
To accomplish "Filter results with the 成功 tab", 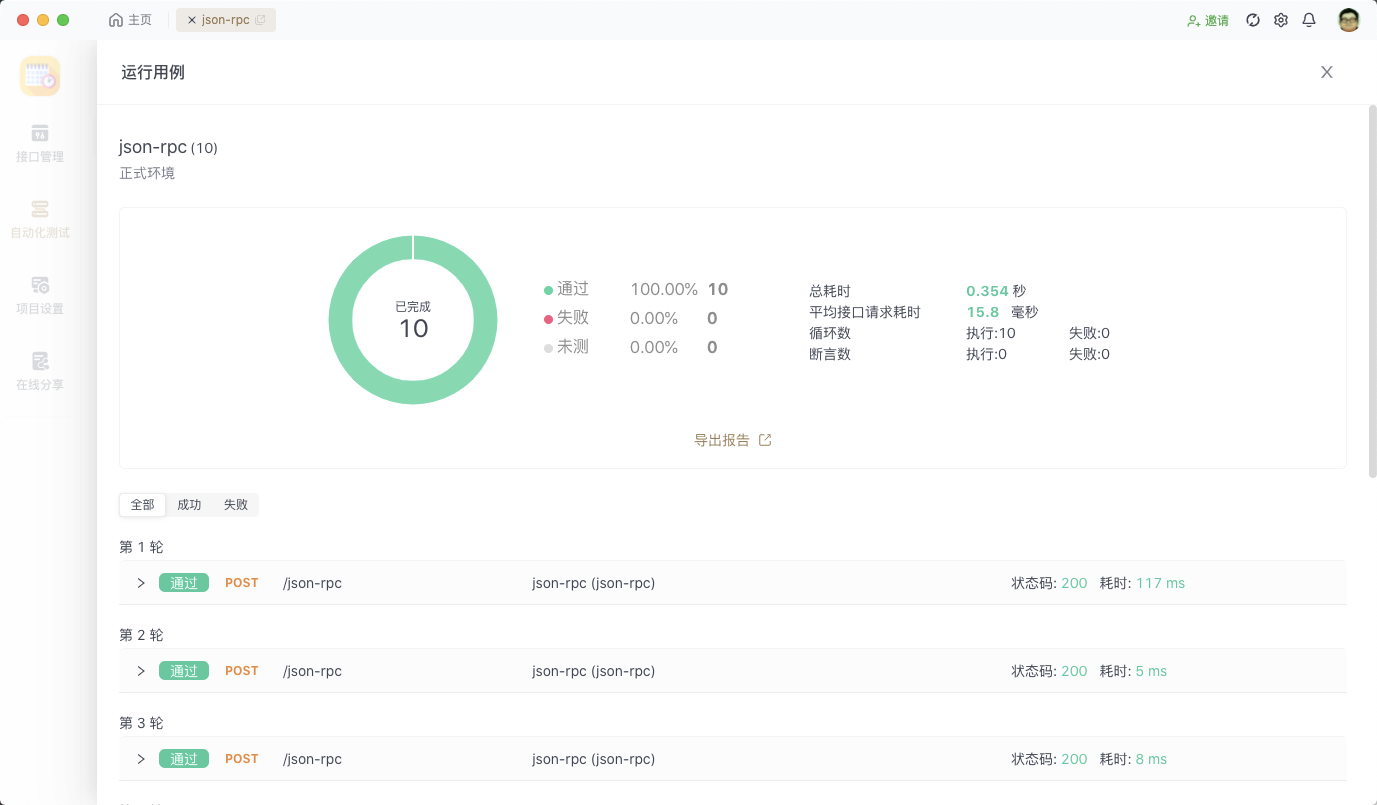I will [x=189, y=504].
